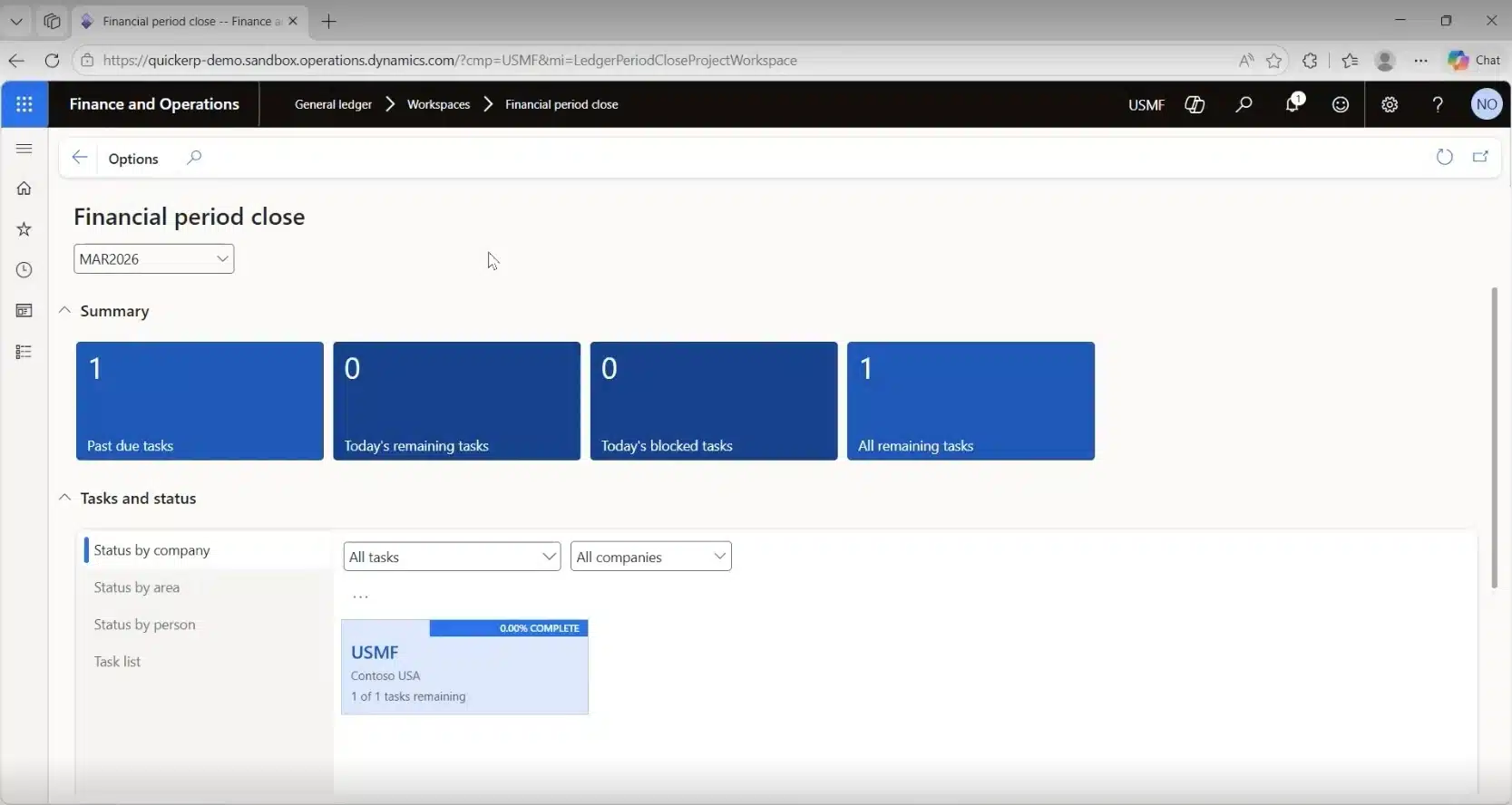Viewport: 1512px width, 805px height.
Task: Open Workspaces icon in left sidebar
Action: click(x=24, y=311)
